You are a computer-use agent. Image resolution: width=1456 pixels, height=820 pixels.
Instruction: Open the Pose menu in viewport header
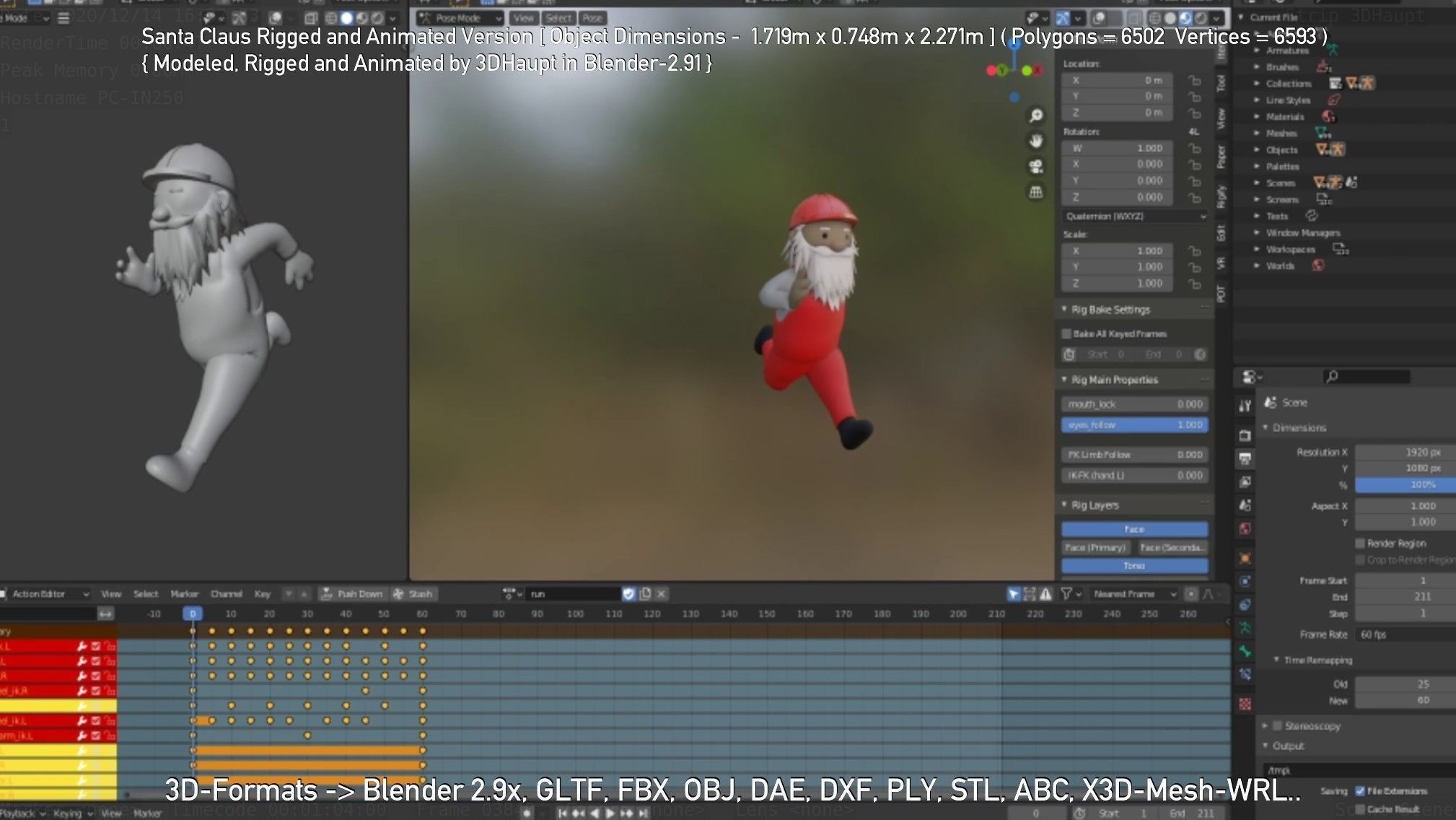click(592, 18)
